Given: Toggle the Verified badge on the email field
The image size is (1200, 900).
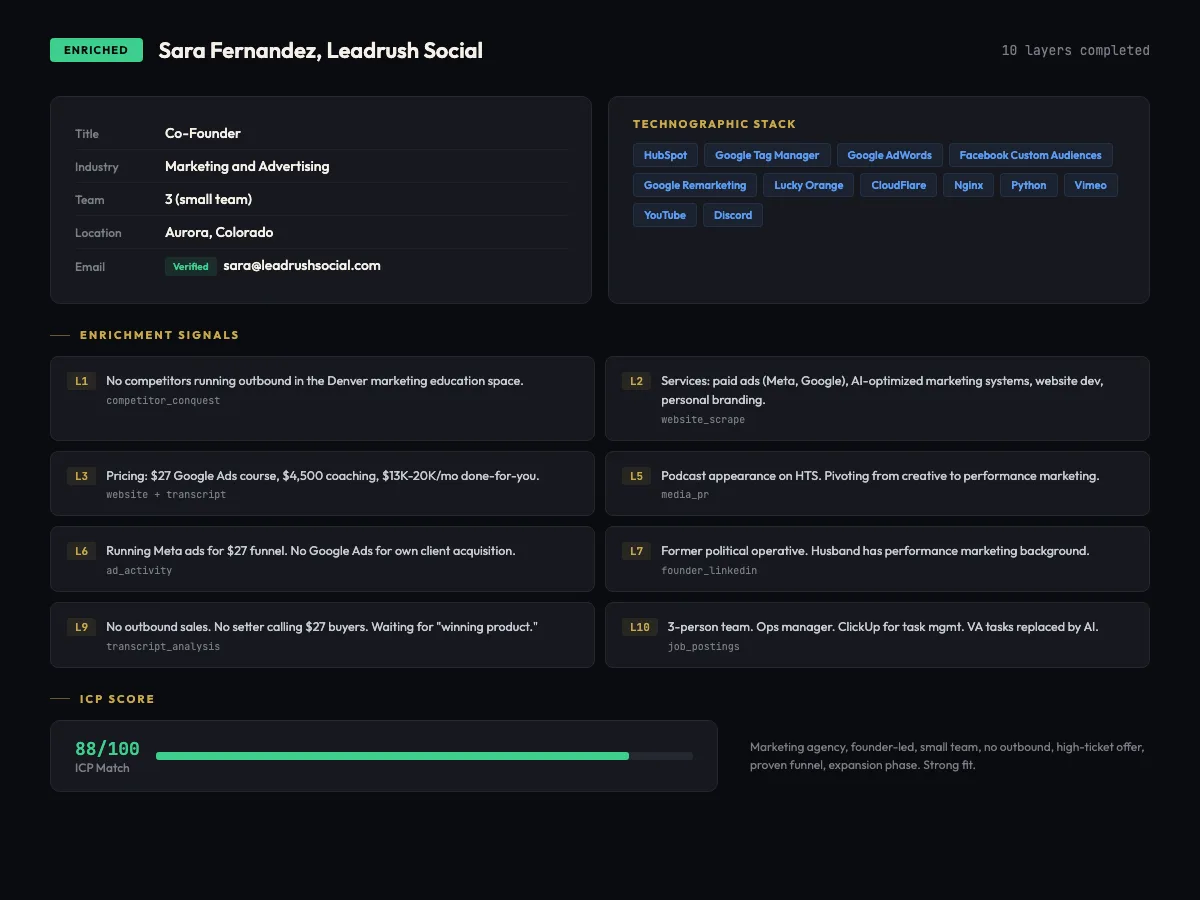Looking at the screenshot, I should pos(191,266).
